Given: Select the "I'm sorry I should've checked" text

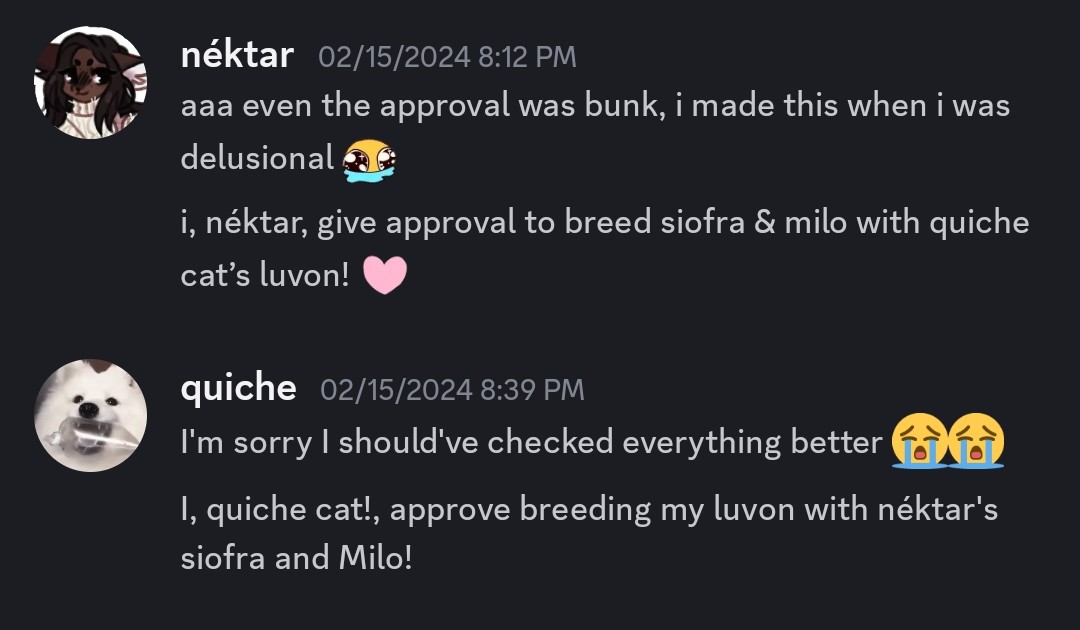Looking at the screenshot, I should click(x=532, y=443).
